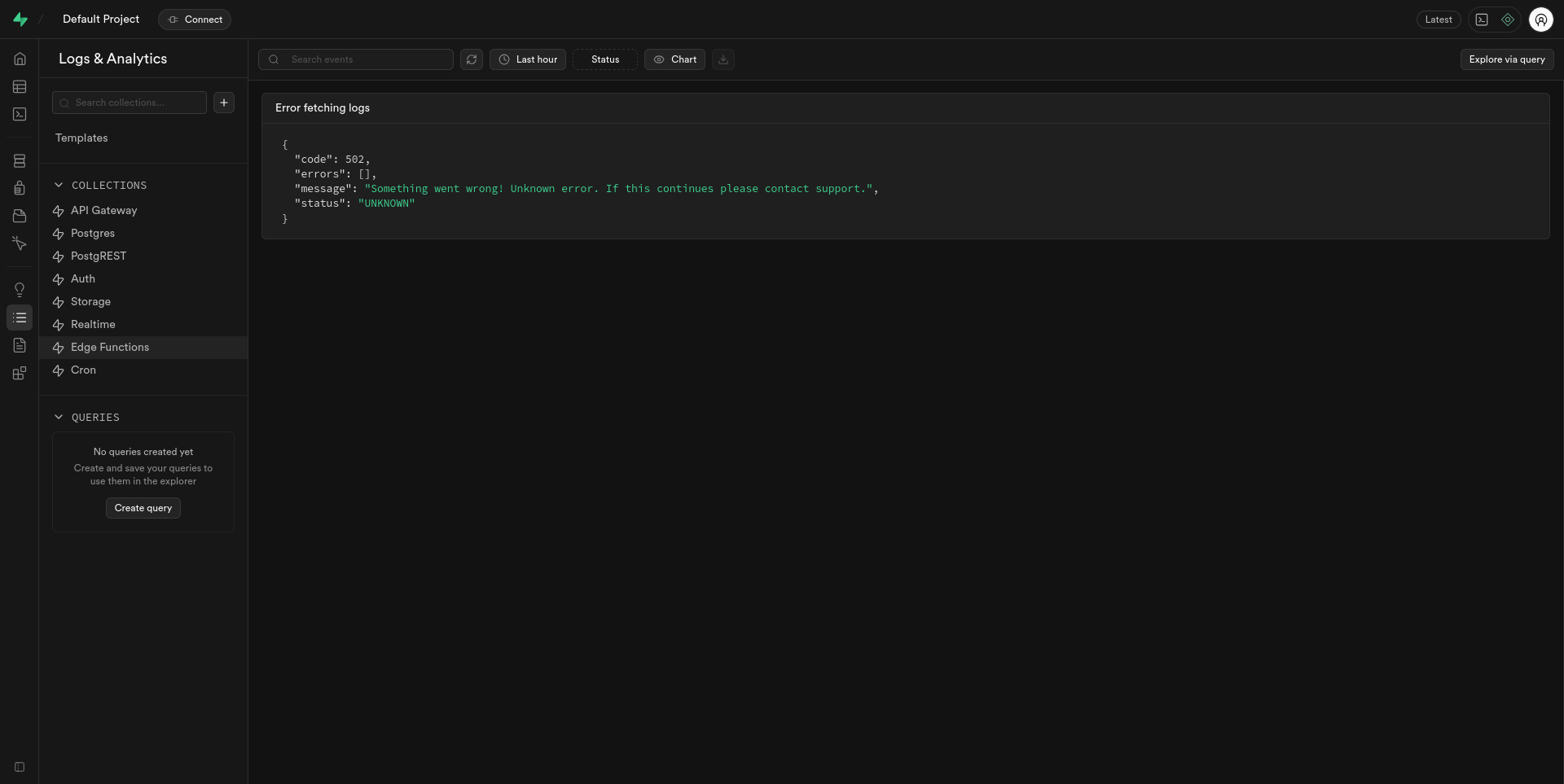This screenshot has width=1564, height=784.
Task: Refresh logs with the reload icon
Action: coord(472,59)
